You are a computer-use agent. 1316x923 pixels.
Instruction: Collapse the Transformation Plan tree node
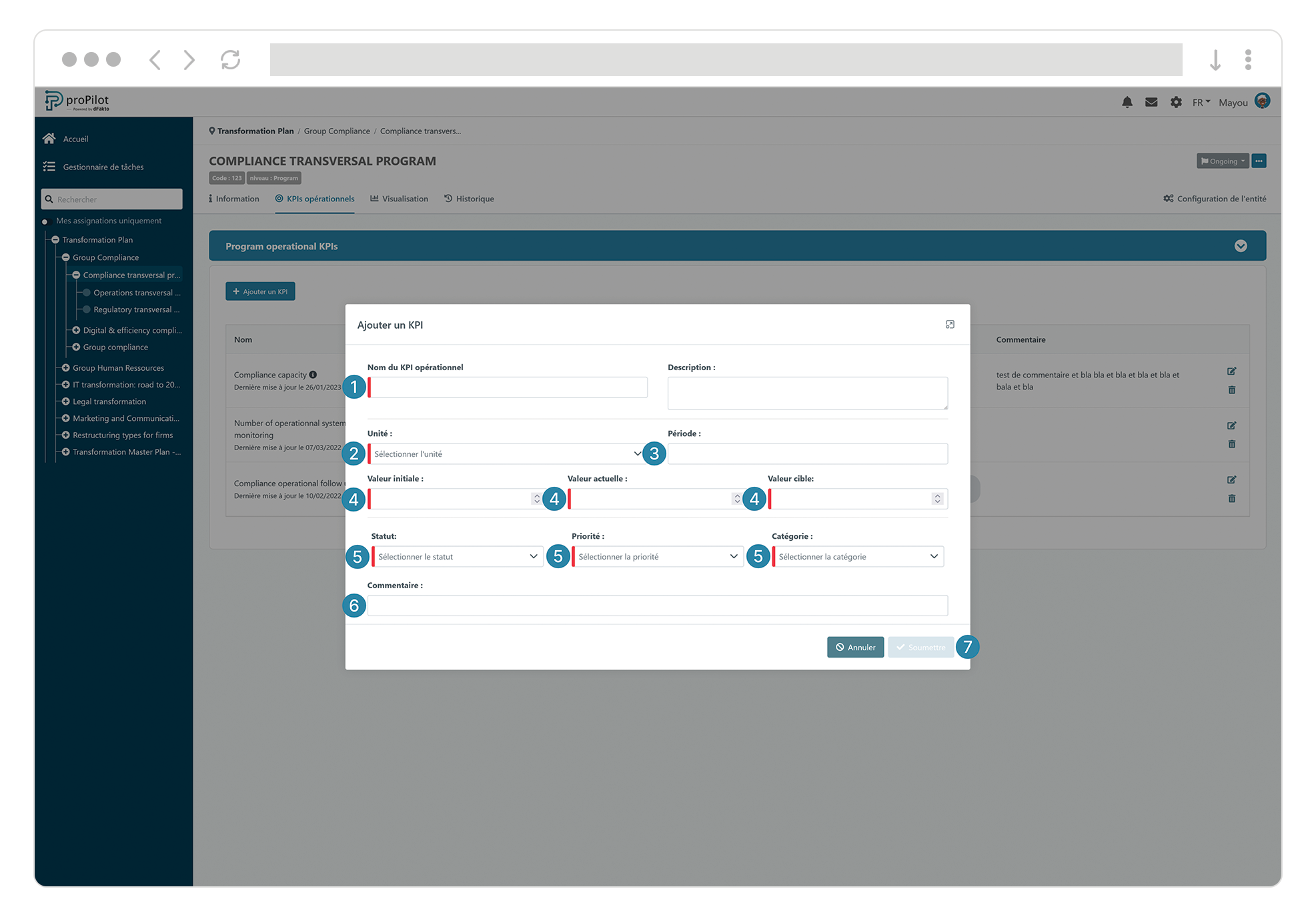55,239
